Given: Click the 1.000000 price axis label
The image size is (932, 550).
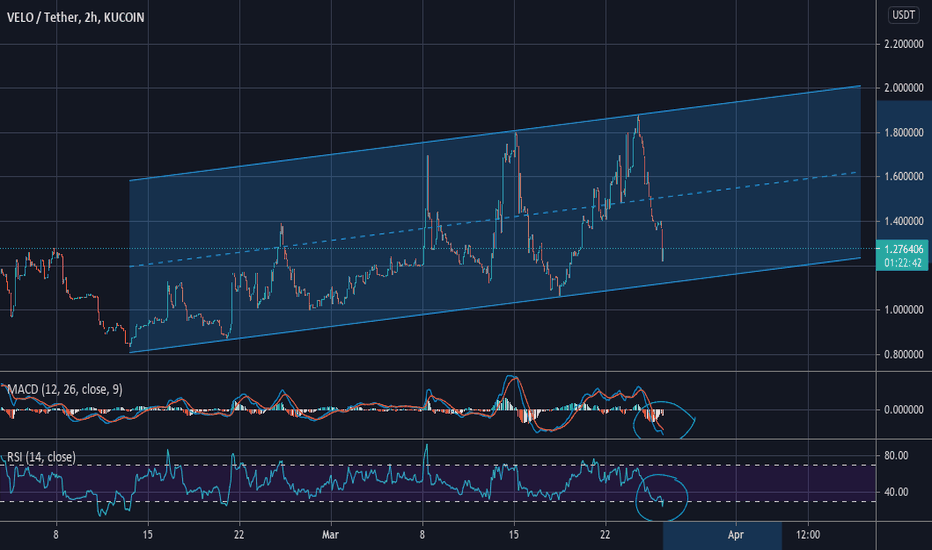Looking at the screenshot, I should [x=903, y=310].
